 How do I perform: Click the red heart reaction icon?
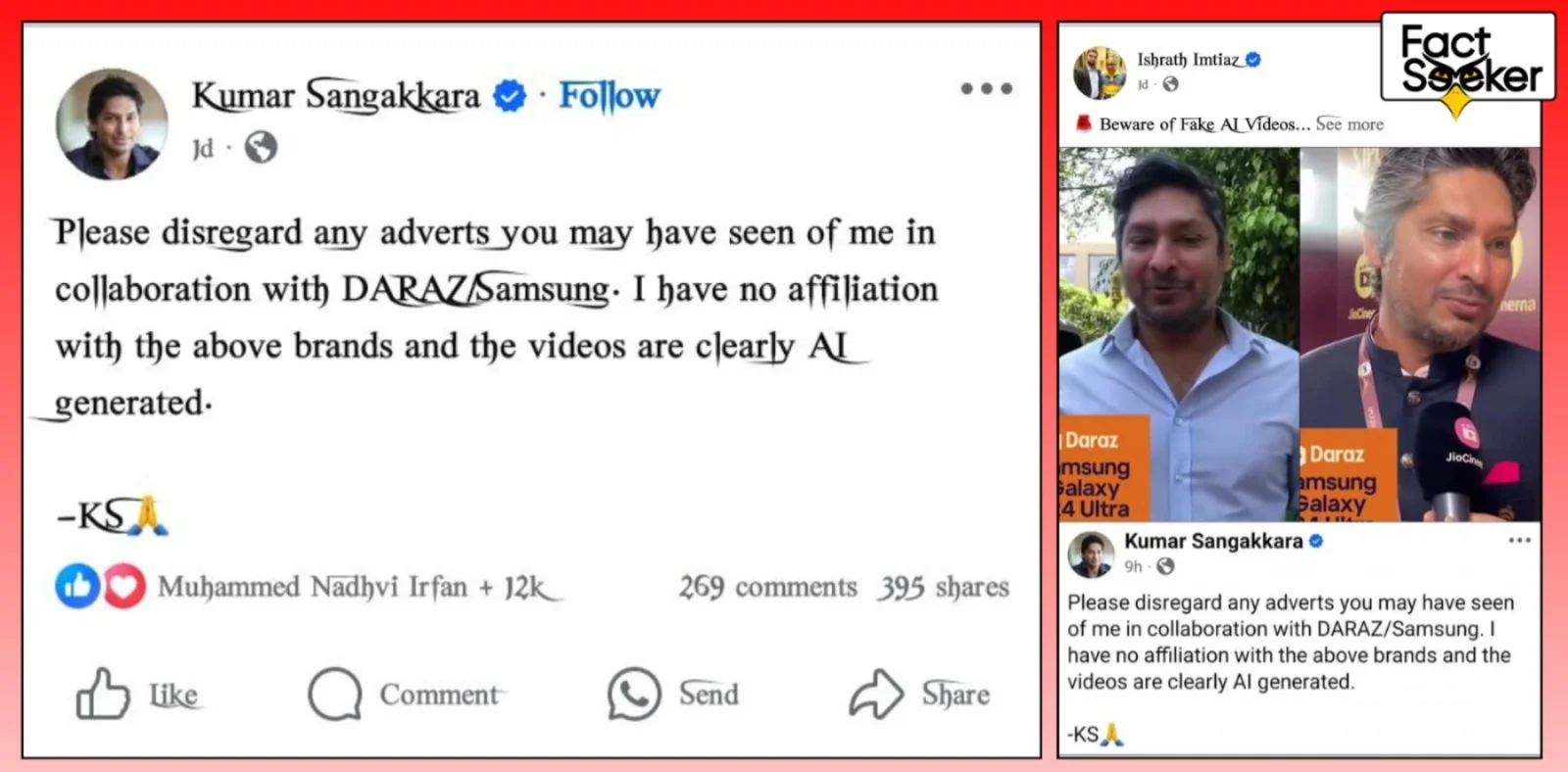tap(124, 587)
